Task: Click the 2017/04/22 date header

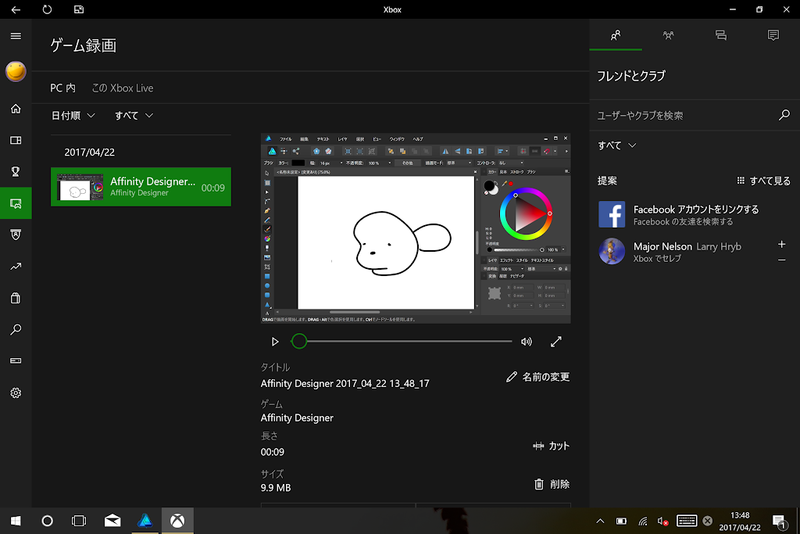Action: 89,152
